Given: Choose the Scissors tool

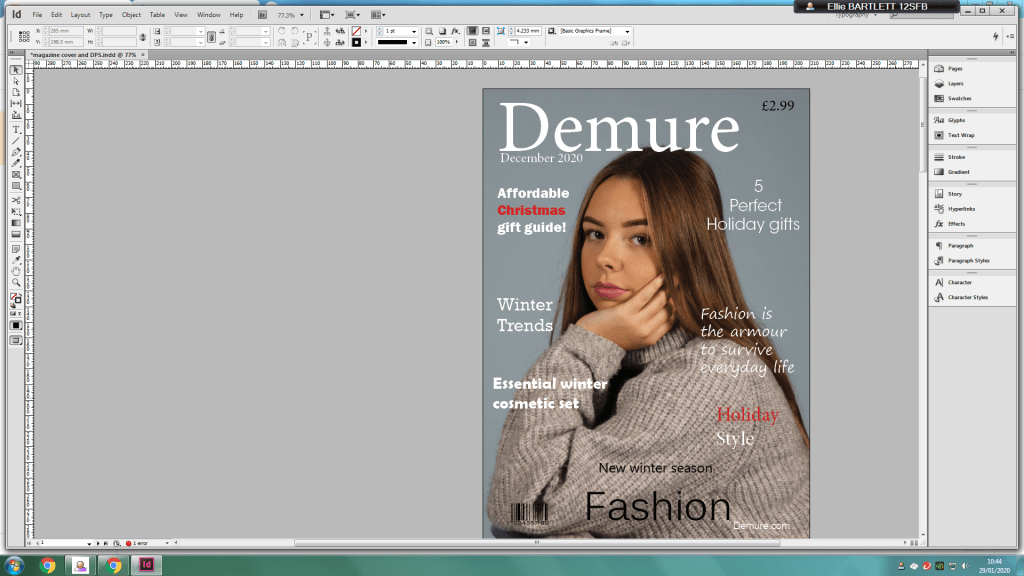Looking at the screenshot, I should pos(16,199).
